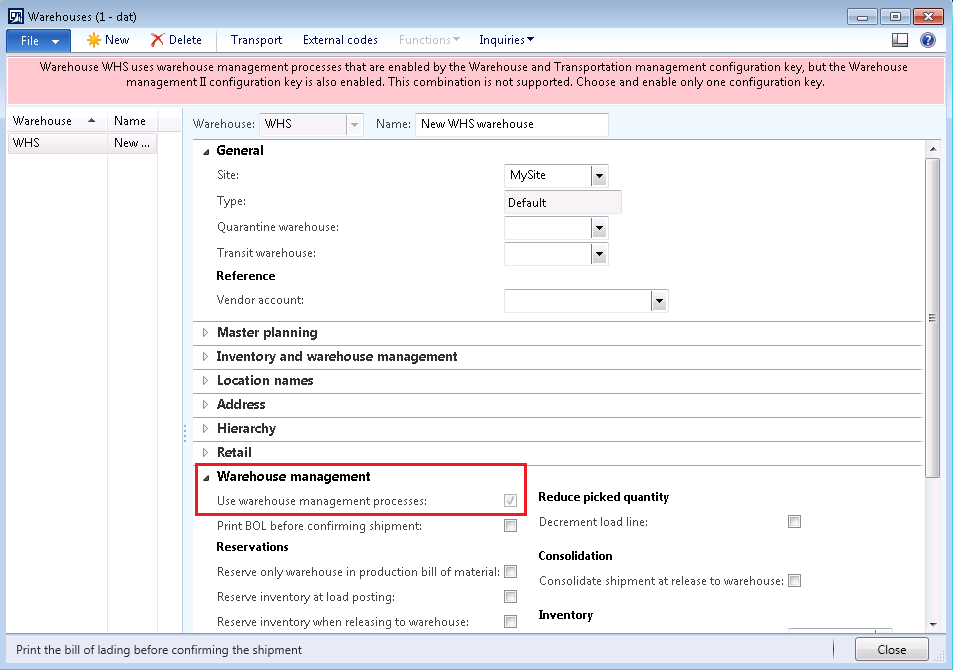Click the application icon in title bar

(x=15, y=15)
